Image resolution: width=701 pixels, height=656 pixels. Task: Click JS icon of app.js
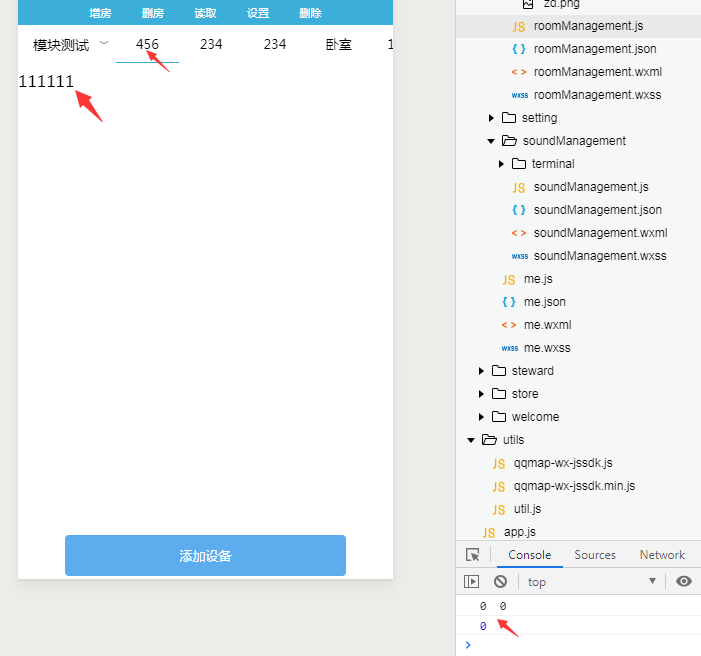[489, 533]
